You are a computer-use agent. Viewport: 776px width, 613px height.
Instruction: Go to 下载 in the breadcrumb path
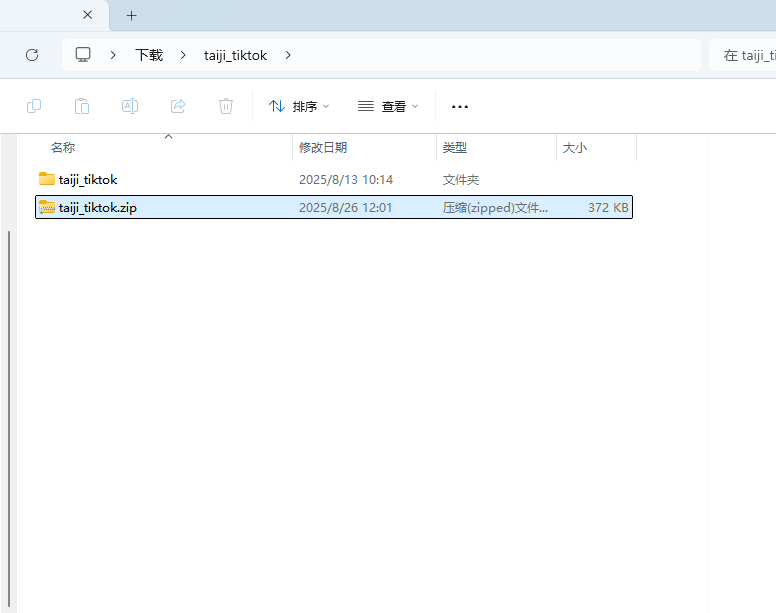pyautogui.click(x=149, y=55)
